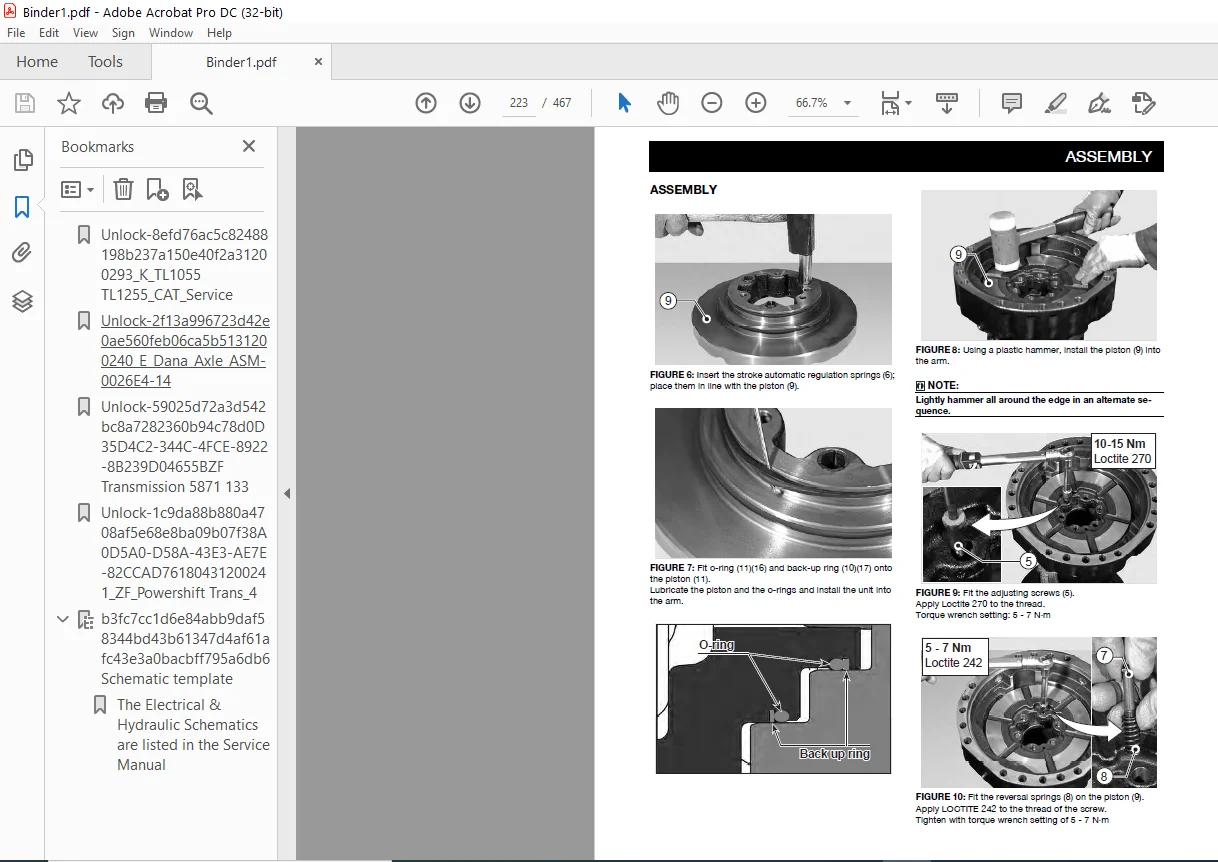Close the Binder1.pdf tab
Viewport: 1218px width, 862px height.
coord(318,62)
